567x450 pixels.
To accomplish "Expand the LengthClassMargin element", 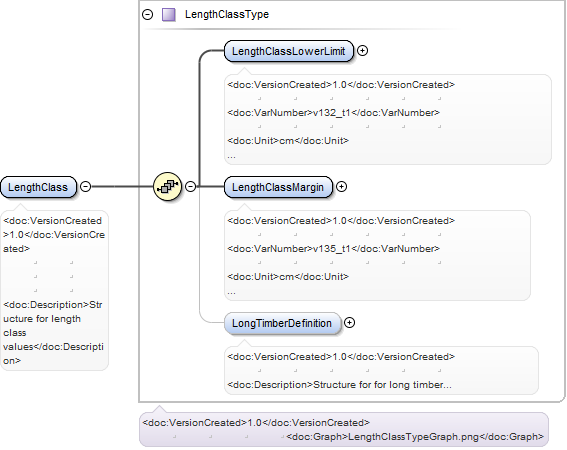I will coord(341,187).
